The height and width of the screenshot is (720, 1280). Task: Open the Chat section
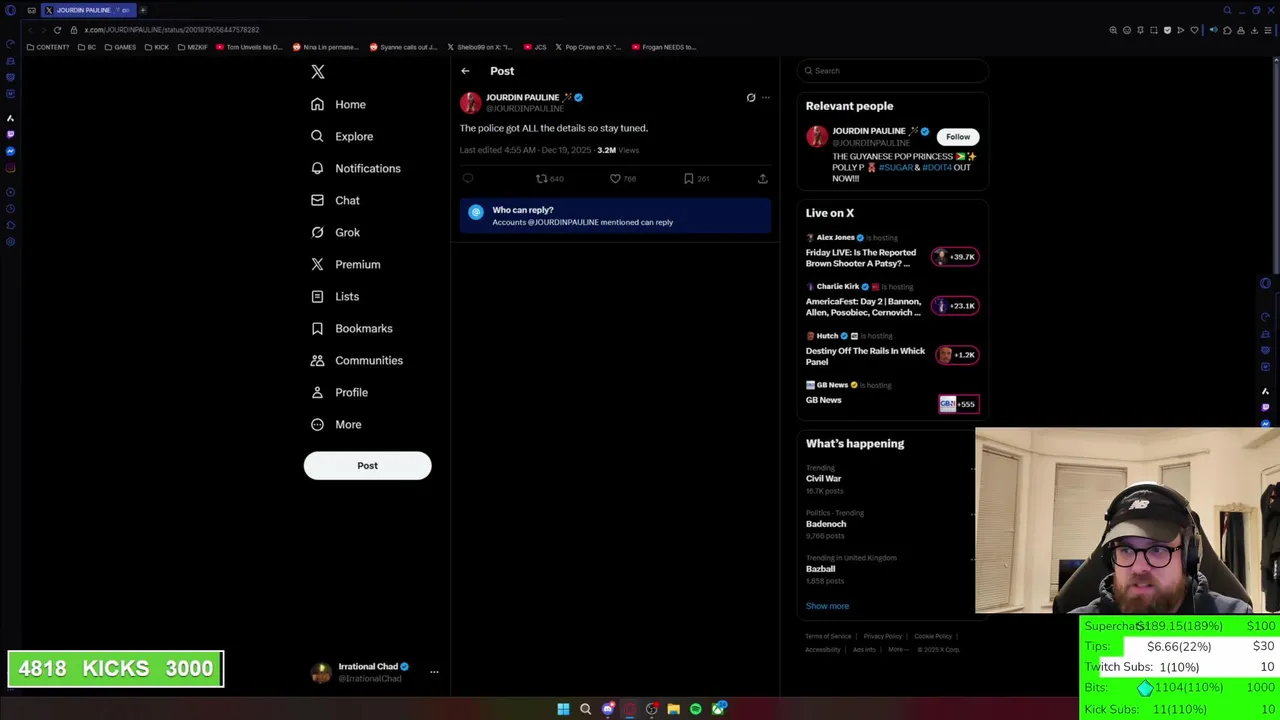click(x=335, y=200)
